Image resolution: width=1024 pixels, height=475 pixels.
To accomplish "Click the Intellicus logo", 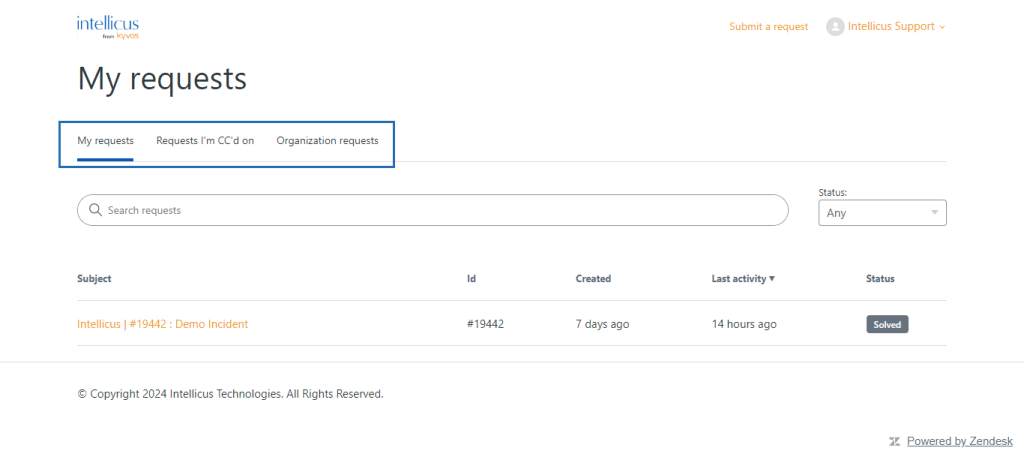I will click(x=108, y=27).
